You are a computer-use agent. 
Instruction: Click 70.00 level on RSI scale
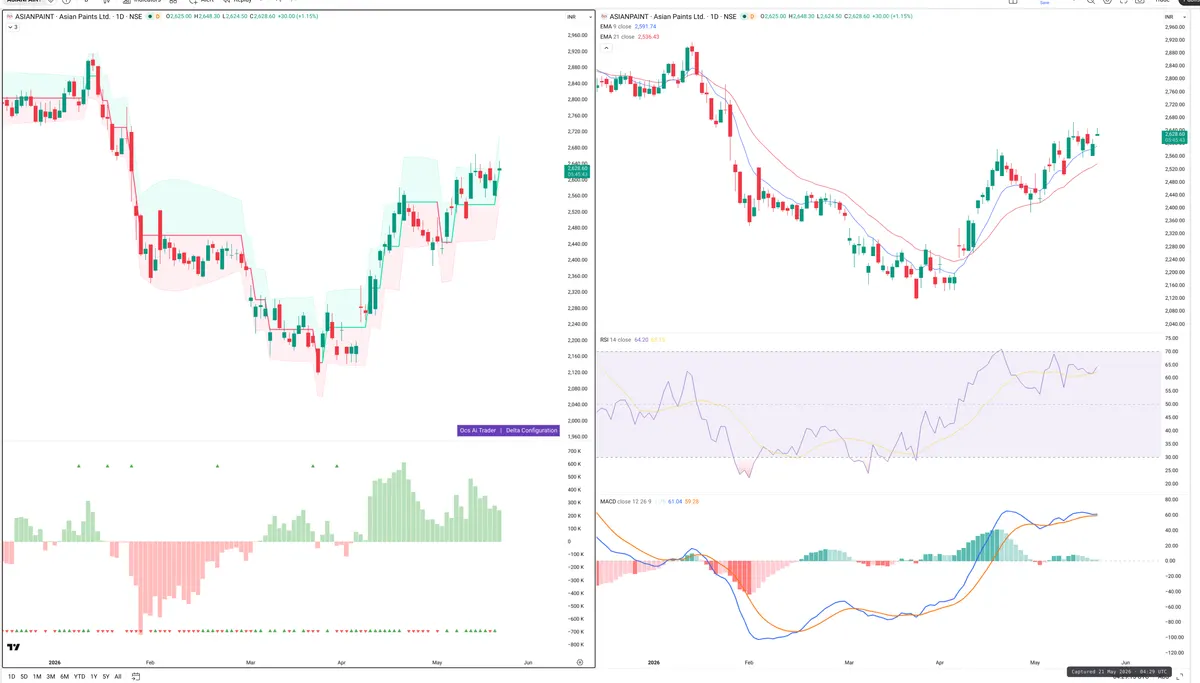[1171, 352]
